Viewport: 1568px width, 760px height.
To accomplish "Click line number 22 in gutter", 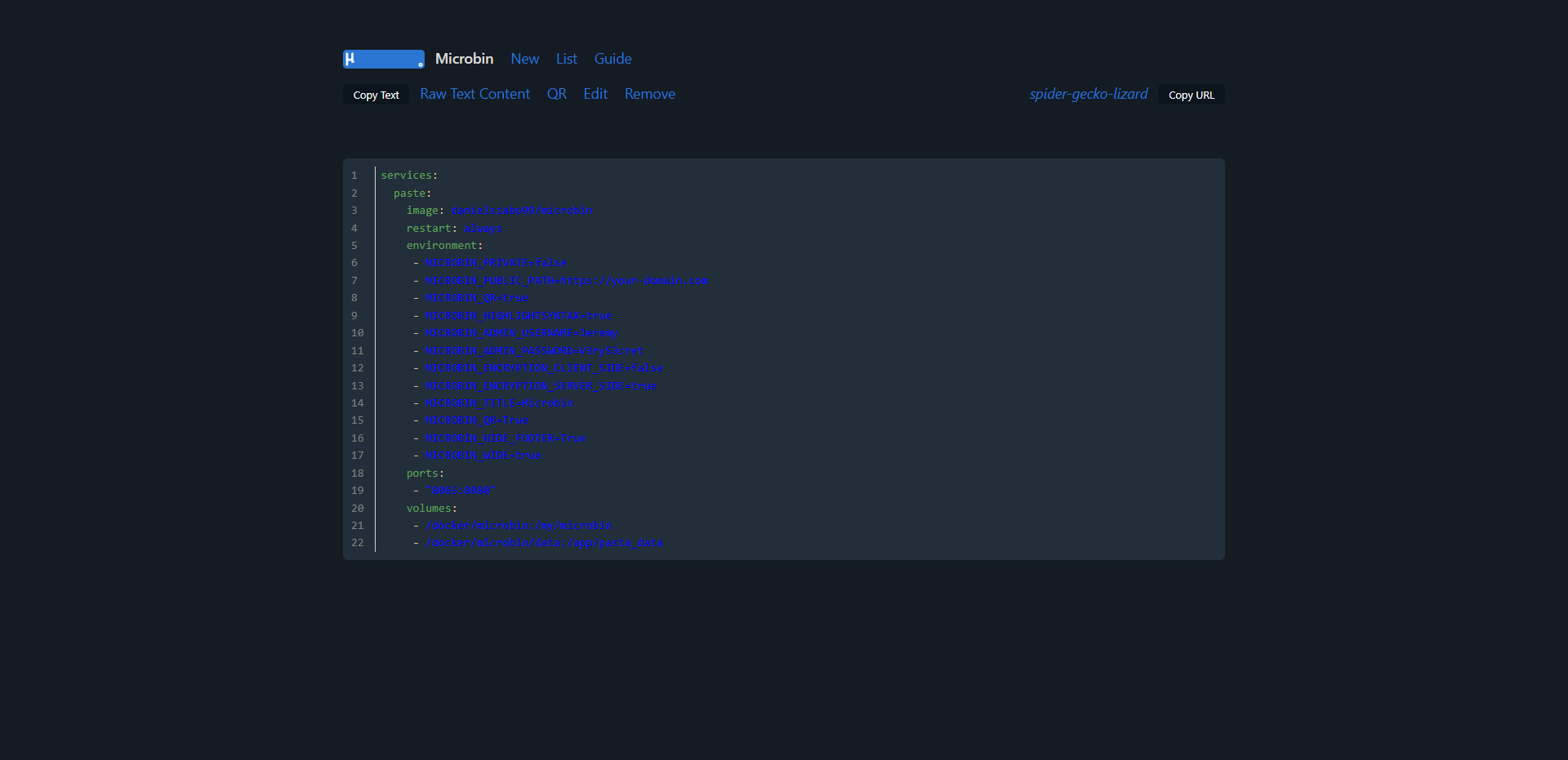I will (x=358, y=543).
